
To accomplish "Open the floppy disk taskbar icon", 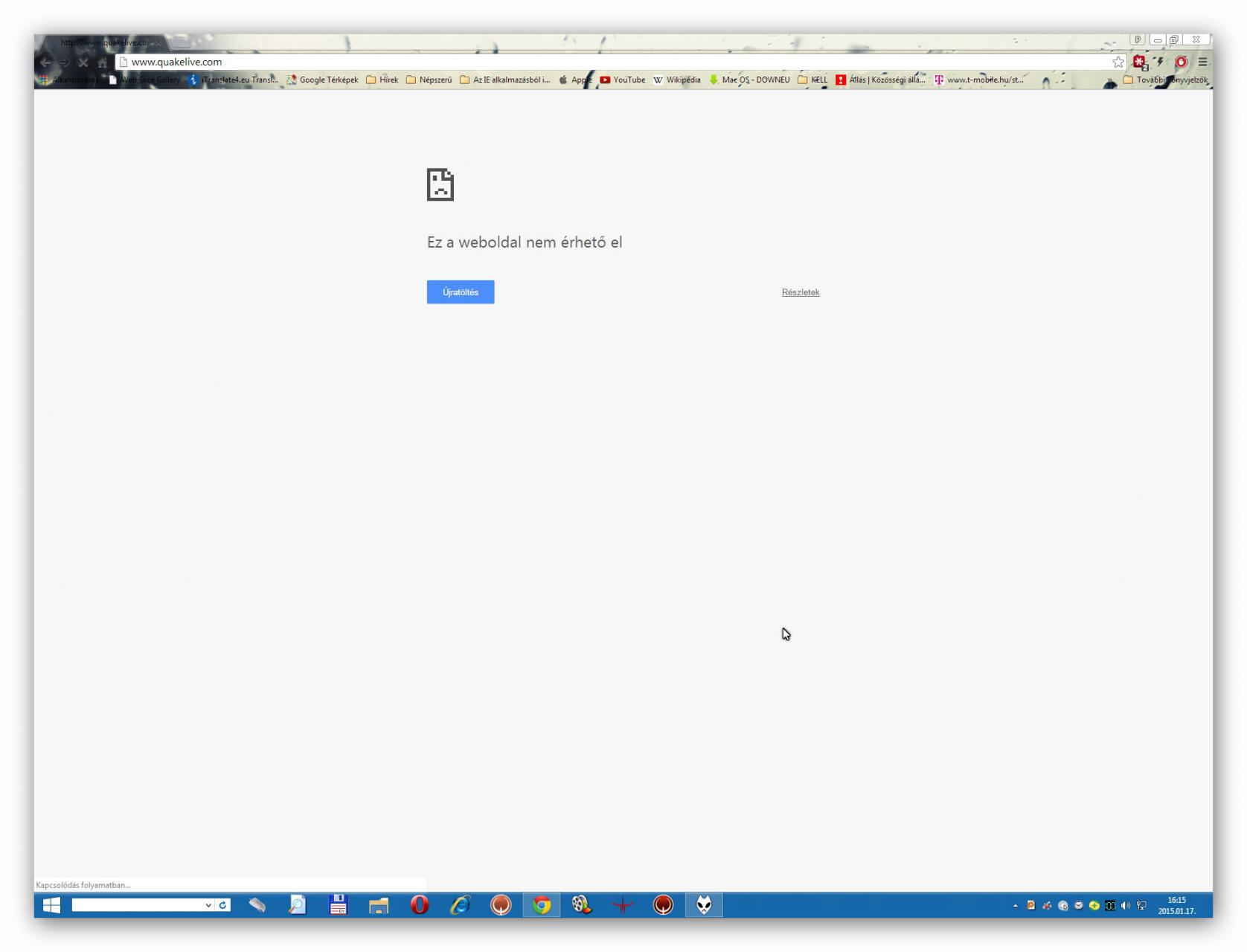I will click(339, 905).
